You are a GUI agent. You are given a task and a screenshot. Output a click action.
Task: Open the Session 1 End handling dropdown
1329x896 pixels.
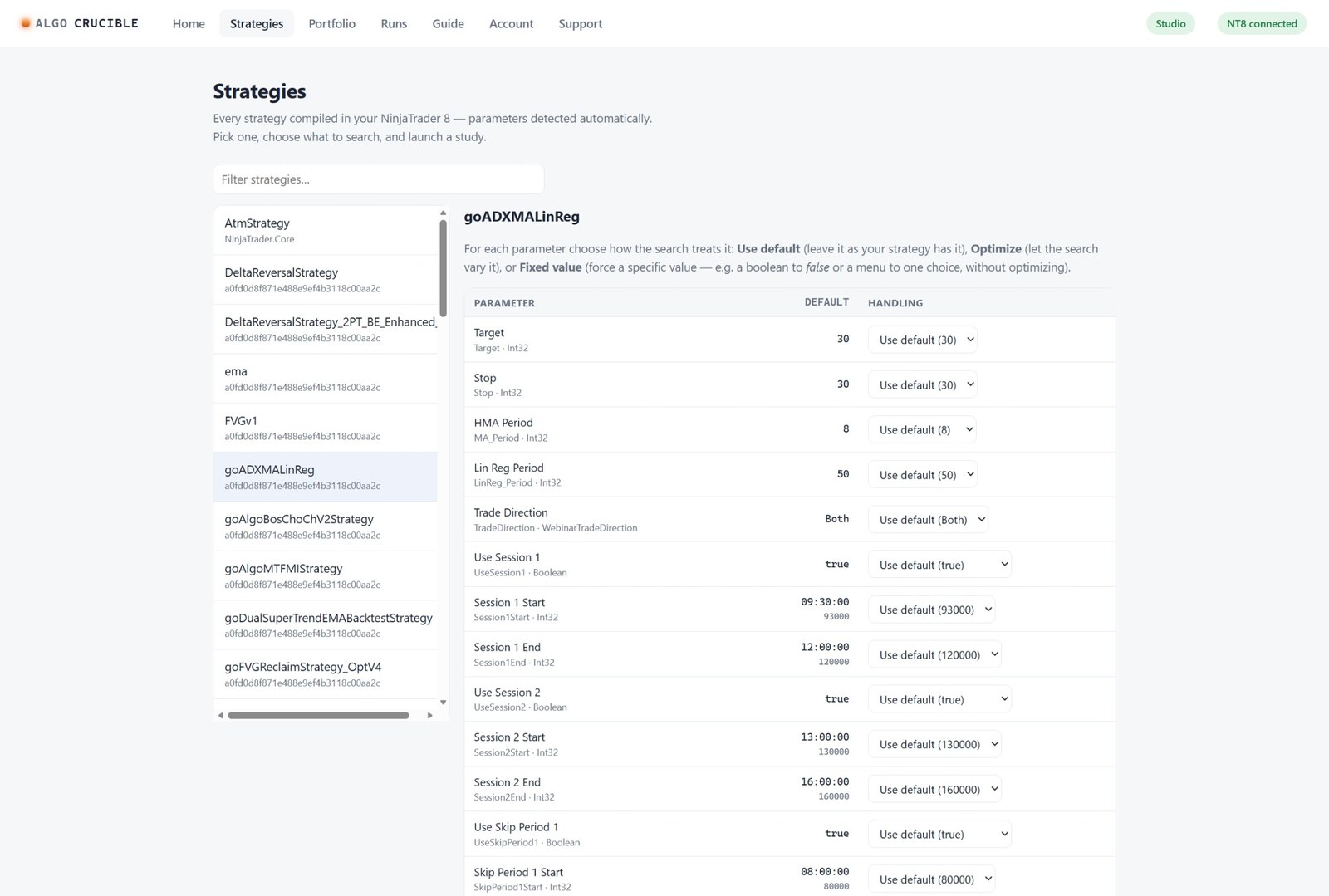pyautogui.click(x=934, y=654)
